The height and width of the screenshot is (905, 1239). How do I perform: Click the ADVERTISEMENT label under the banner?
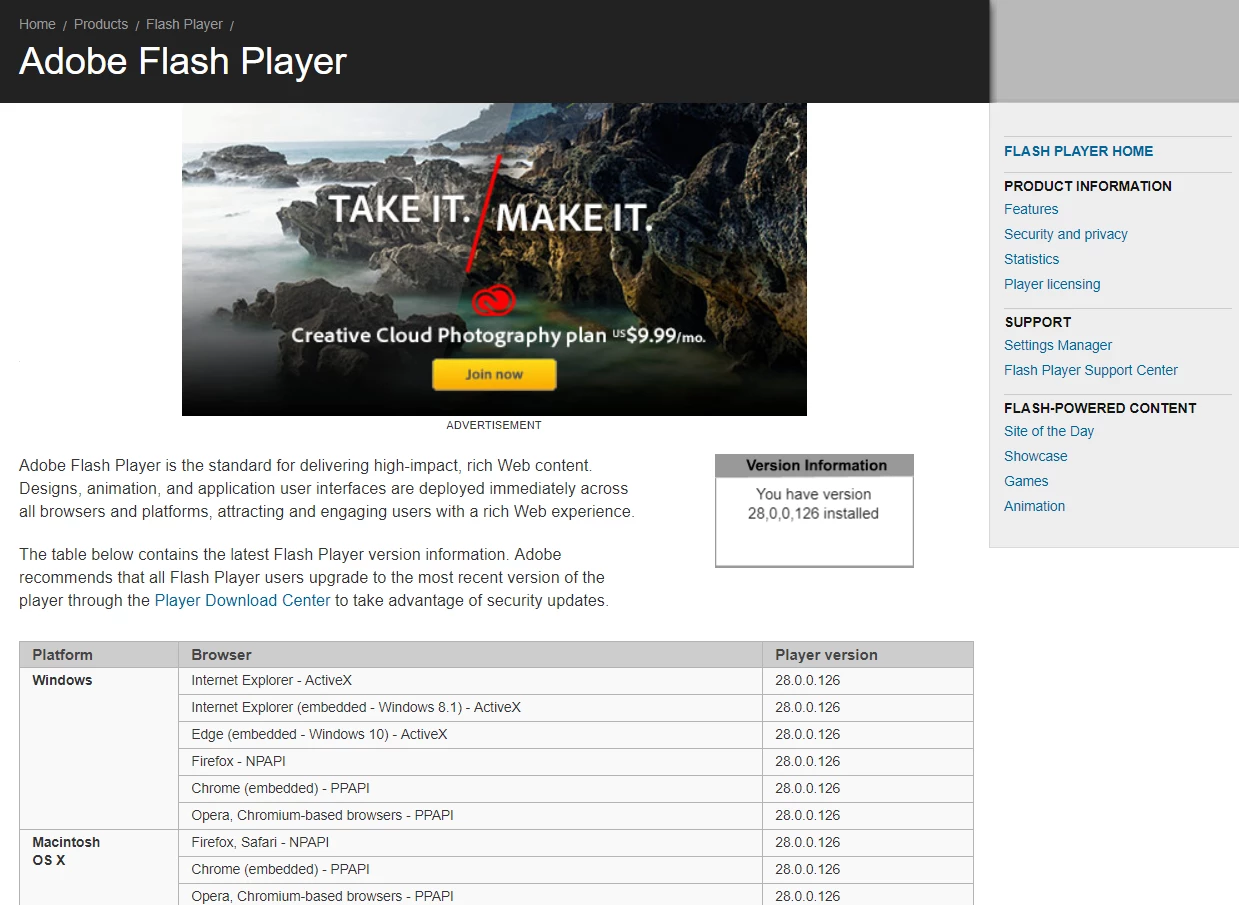point(494,425)
